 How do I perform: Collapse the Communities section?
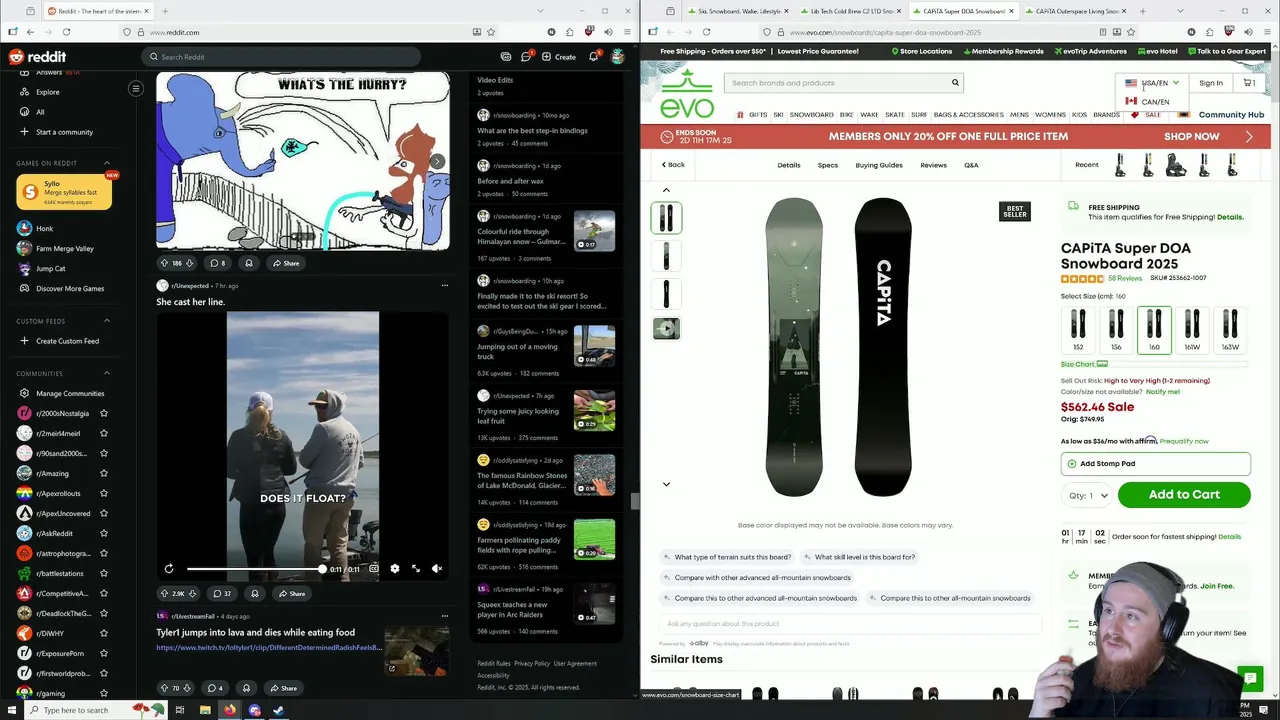[x=107, y=374]
